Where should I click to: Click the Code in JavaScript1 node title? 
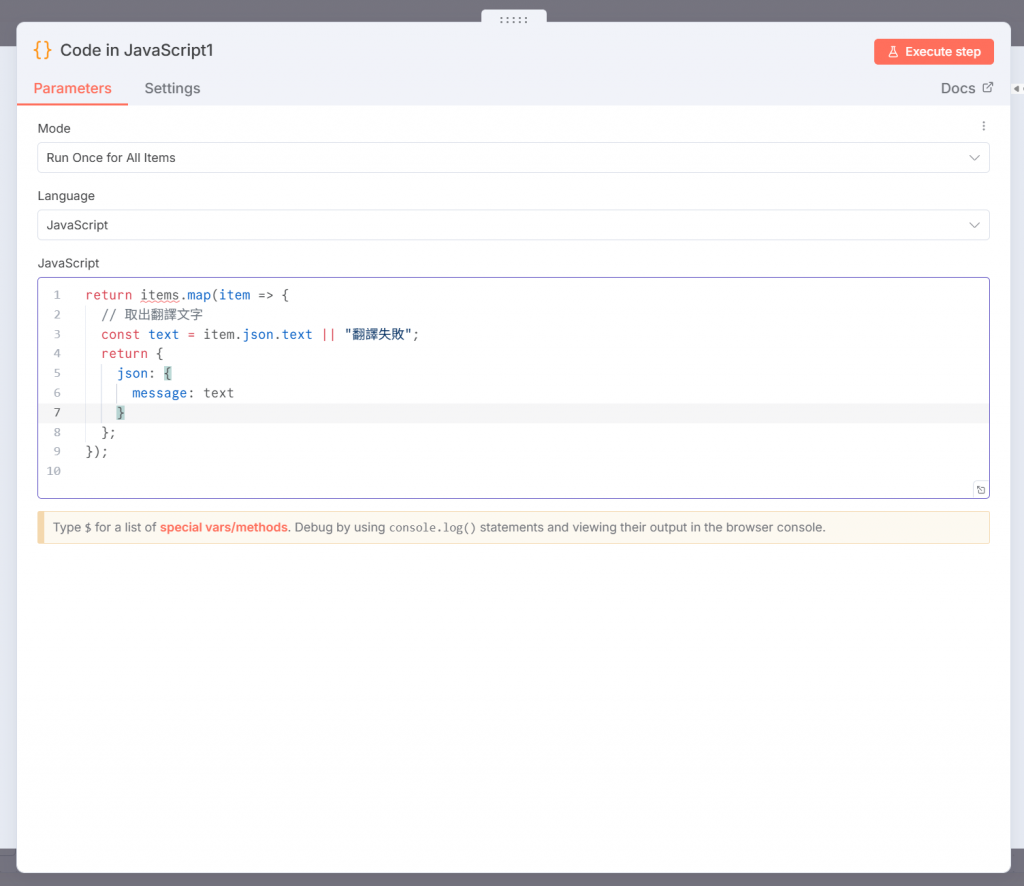(x=136, y=50)
